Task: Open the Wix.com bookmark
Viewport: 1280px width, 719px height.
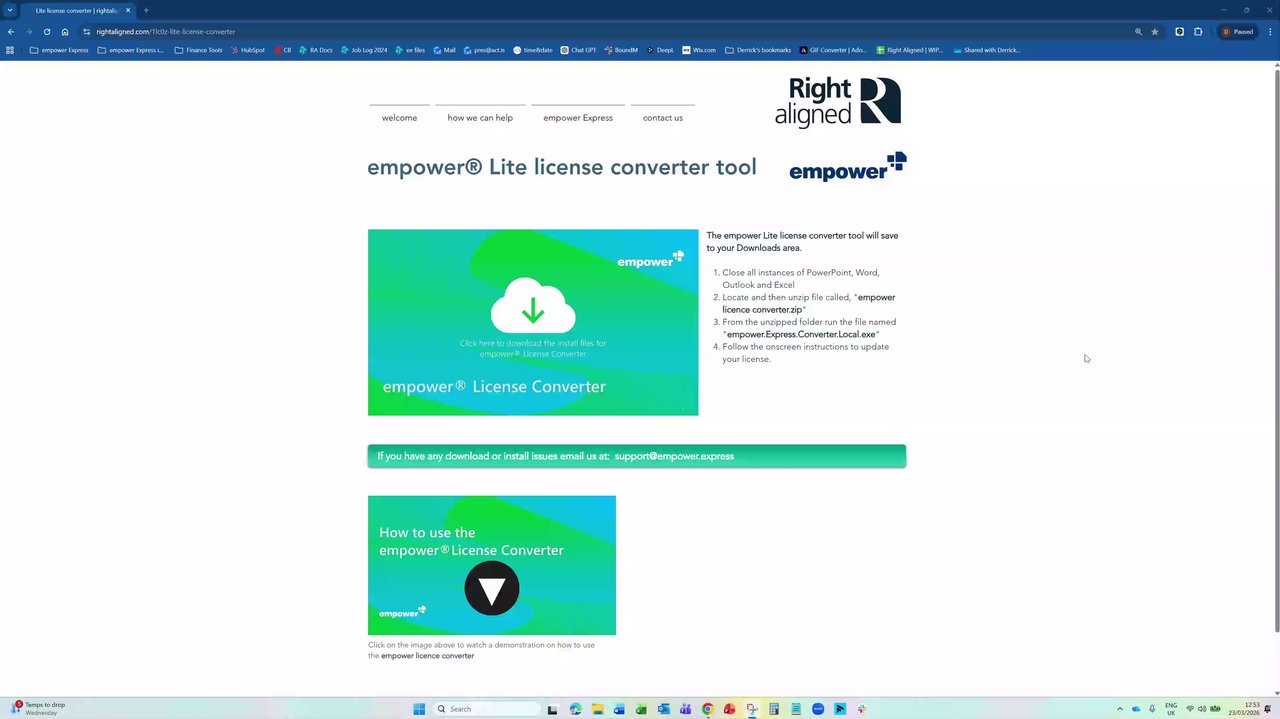Action: pos(699,50)
